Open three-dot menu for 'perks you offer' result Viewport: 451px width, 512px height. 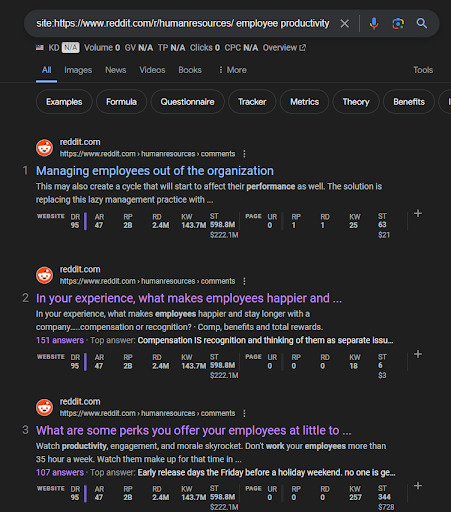tap(244, 413)
